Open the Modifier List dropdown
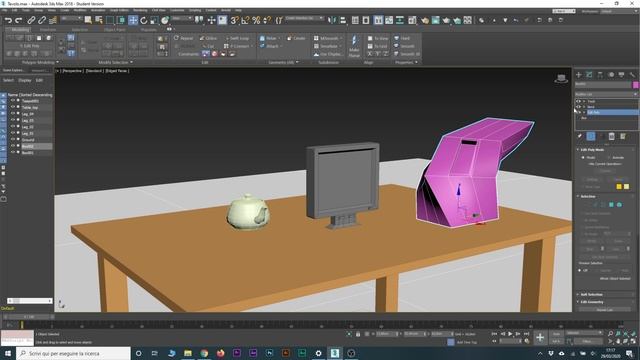 pyautogui.click(x=606, y=94)
